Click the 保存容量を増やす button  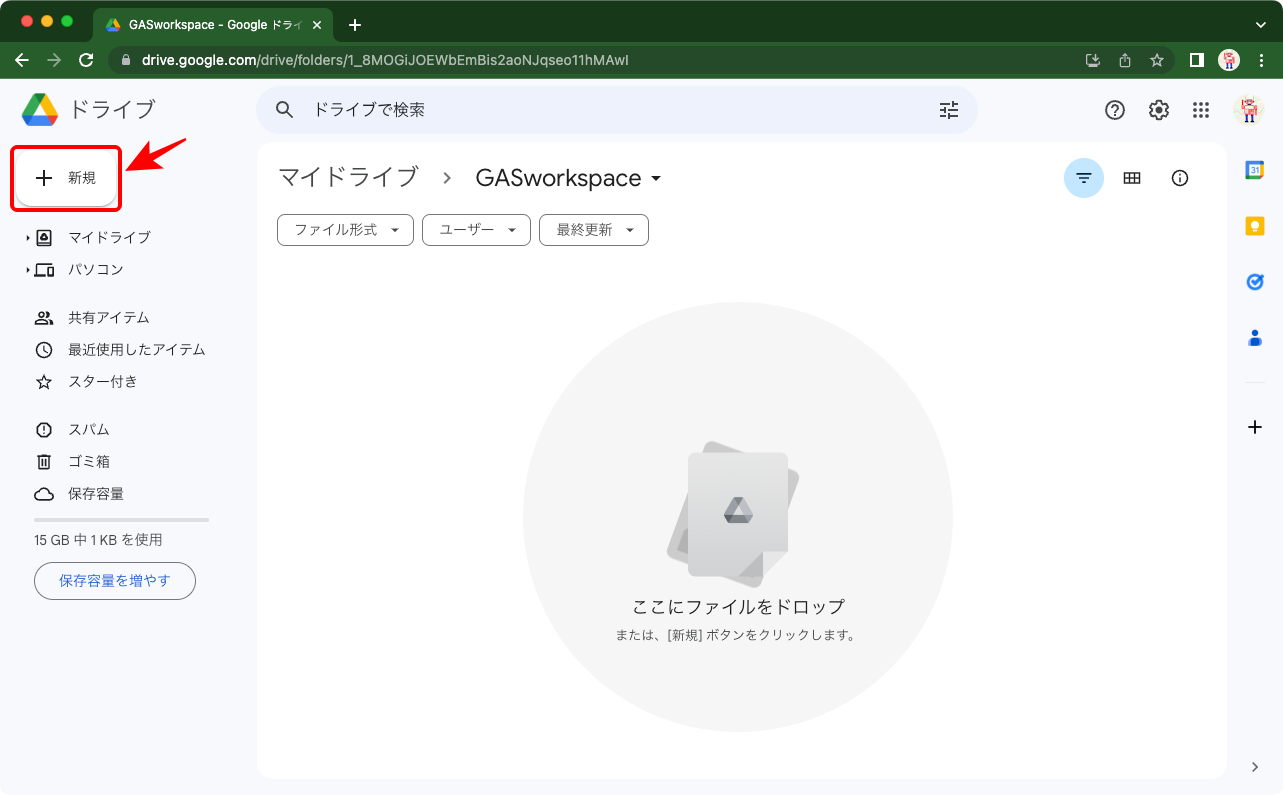(114, 581)
